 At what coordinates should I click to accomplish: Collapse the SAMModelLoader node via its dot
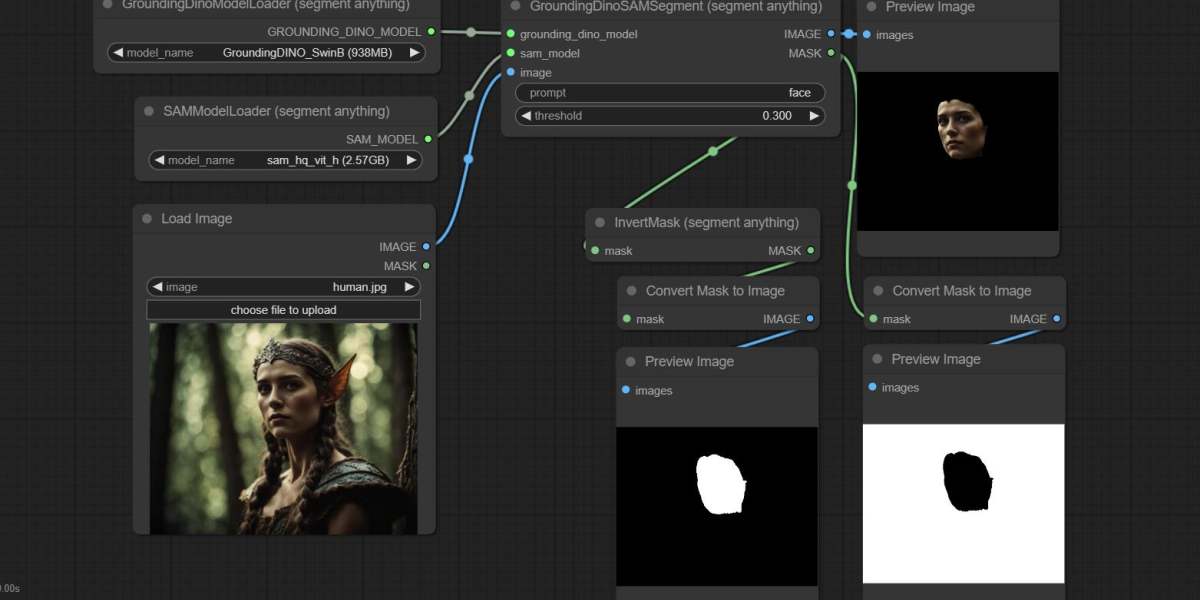[149, 111]
